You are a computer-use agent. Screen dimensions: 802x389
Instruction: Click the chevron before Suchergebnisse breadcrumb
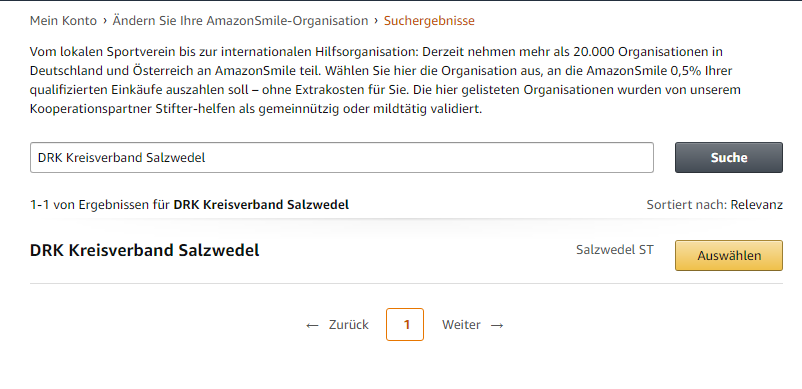[376, 21]
